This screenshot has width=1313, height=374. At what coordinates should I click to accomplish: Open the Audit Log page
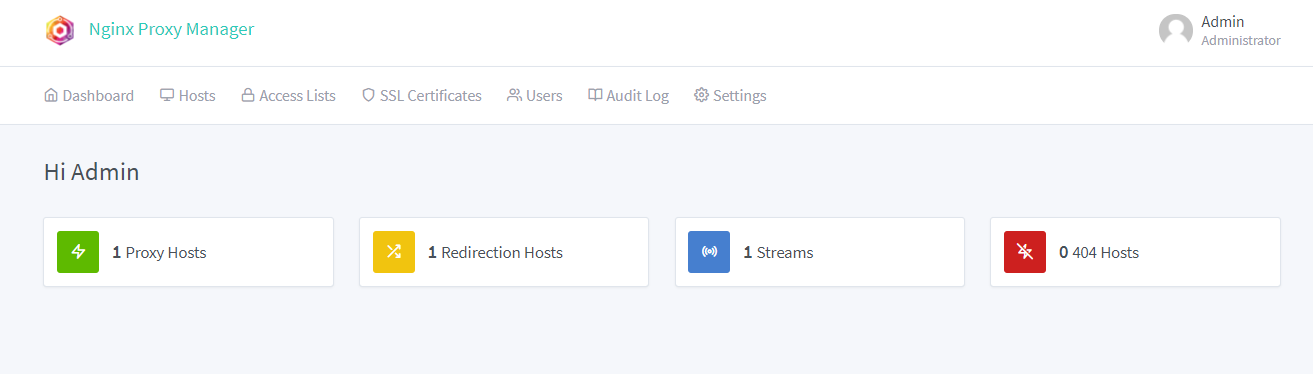click(x=628, y=96)
